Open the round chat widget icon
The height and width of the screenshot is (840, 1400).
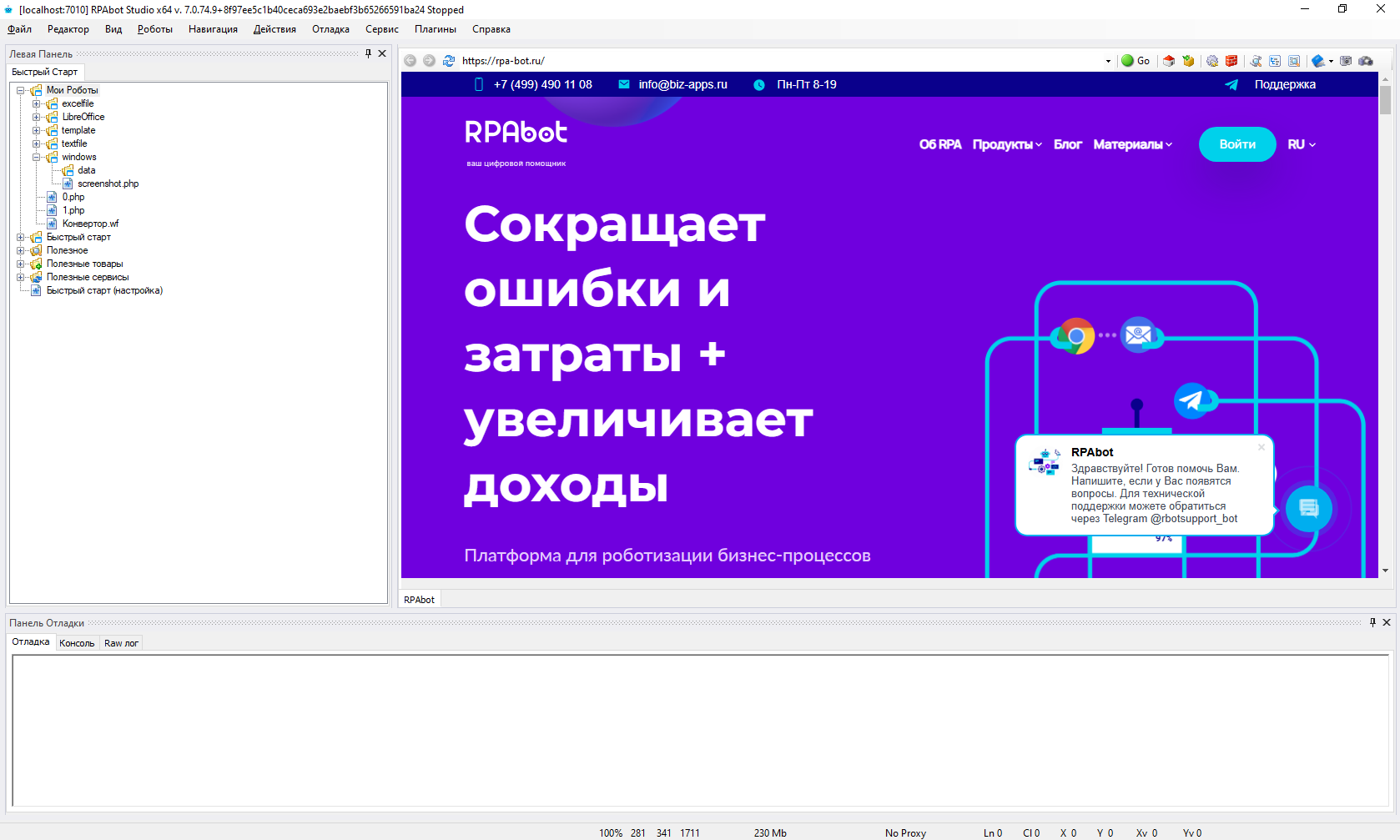coord(1308,508)
